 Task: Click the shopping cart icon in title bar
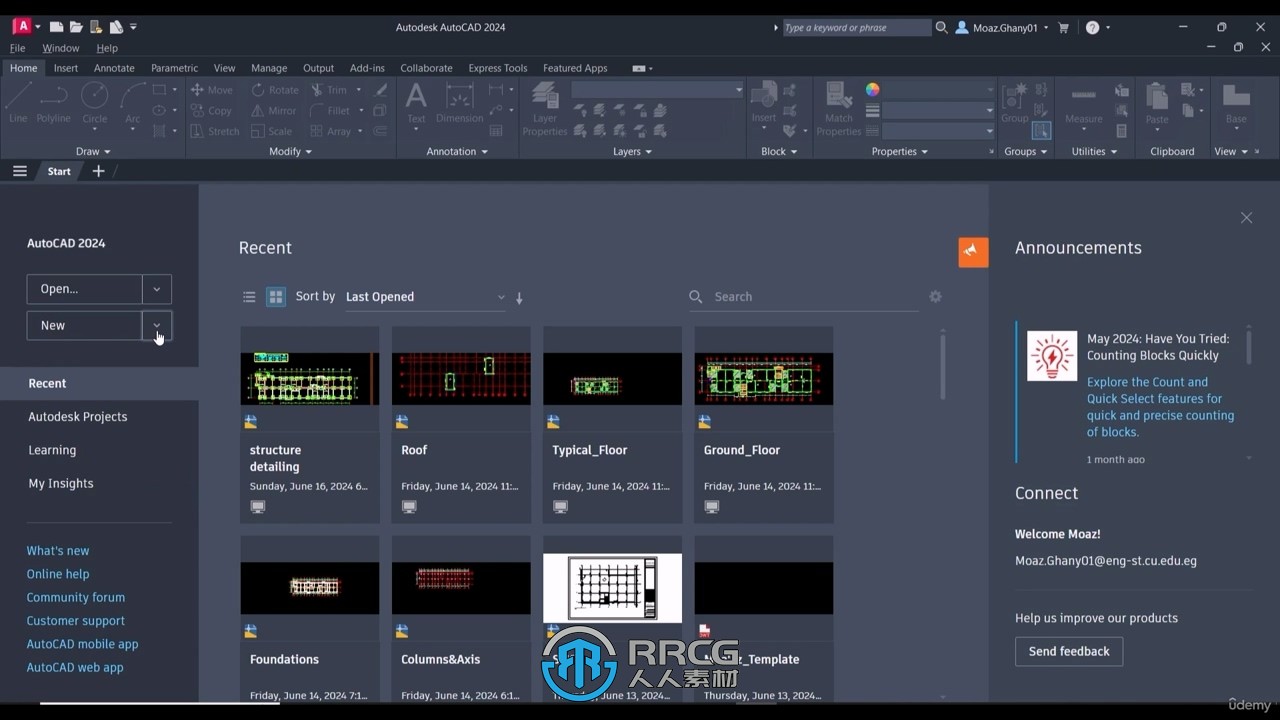[1063, 28]
